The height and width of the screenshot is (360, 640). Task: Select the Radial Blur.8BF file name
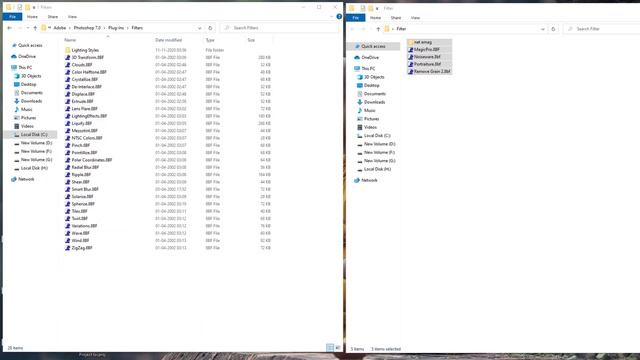click(x=85, y=167)
